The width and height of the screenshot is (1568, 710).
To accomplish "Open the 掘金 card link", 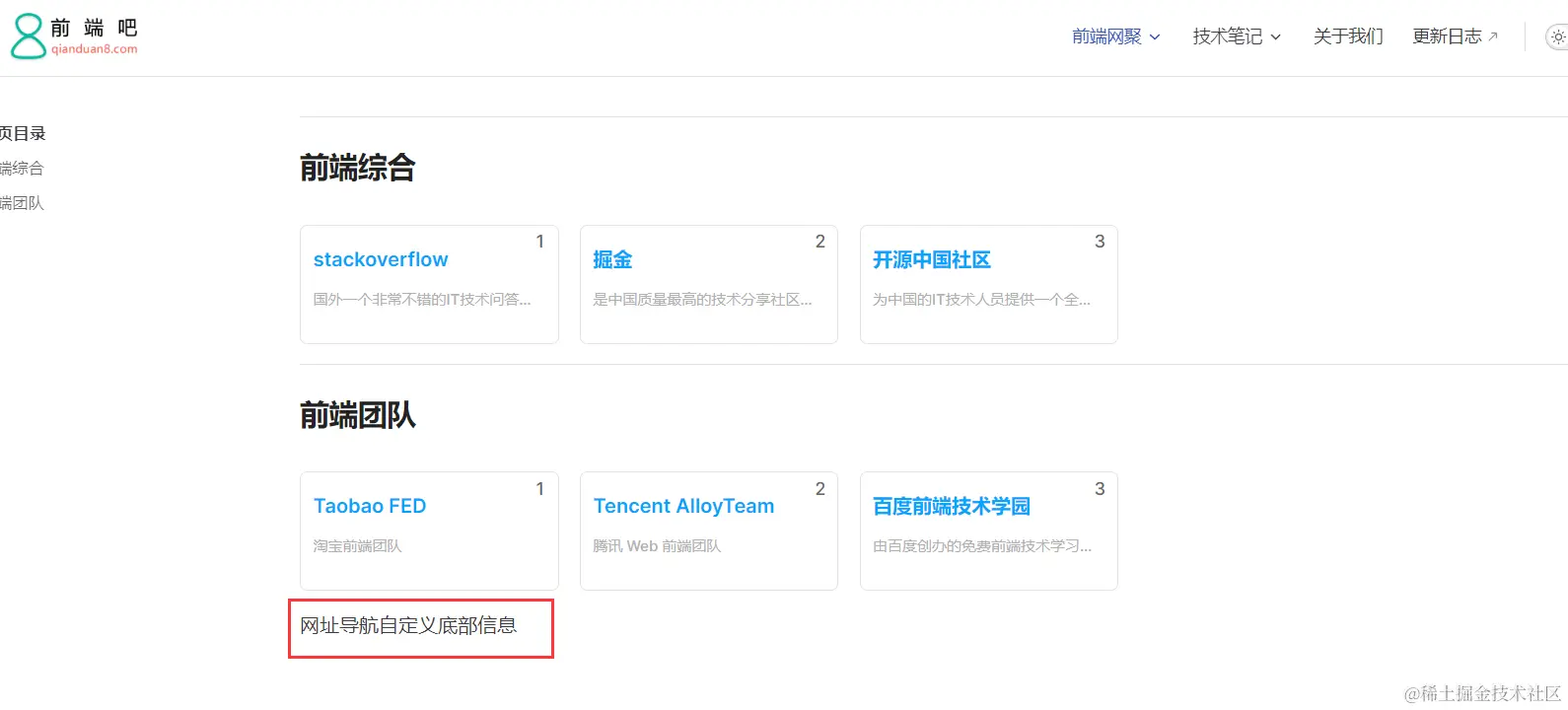I will tap(612, 259).
